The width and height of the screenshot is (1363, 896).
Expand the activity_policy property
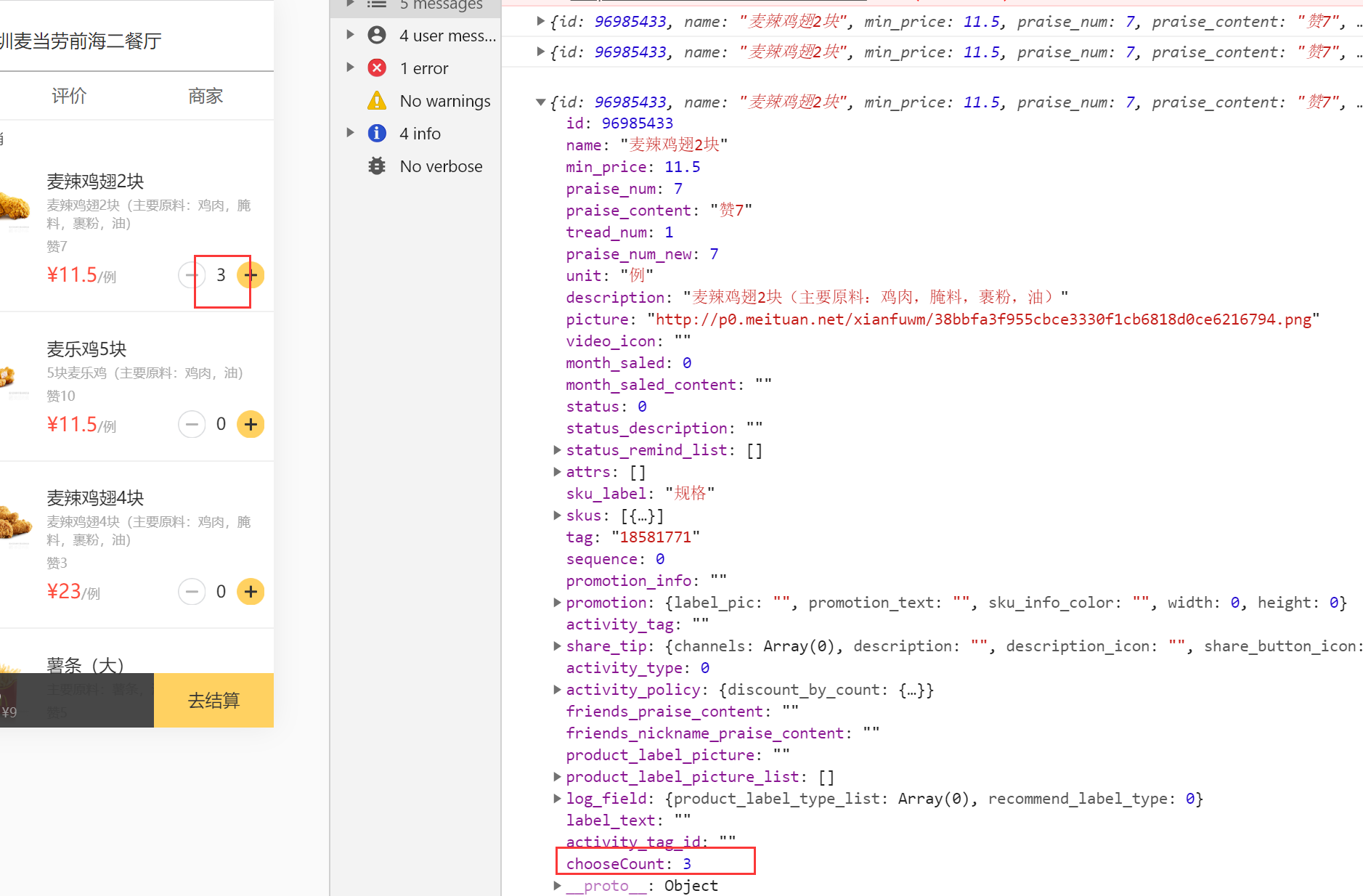pyautogui.click(x=557, y=690)
